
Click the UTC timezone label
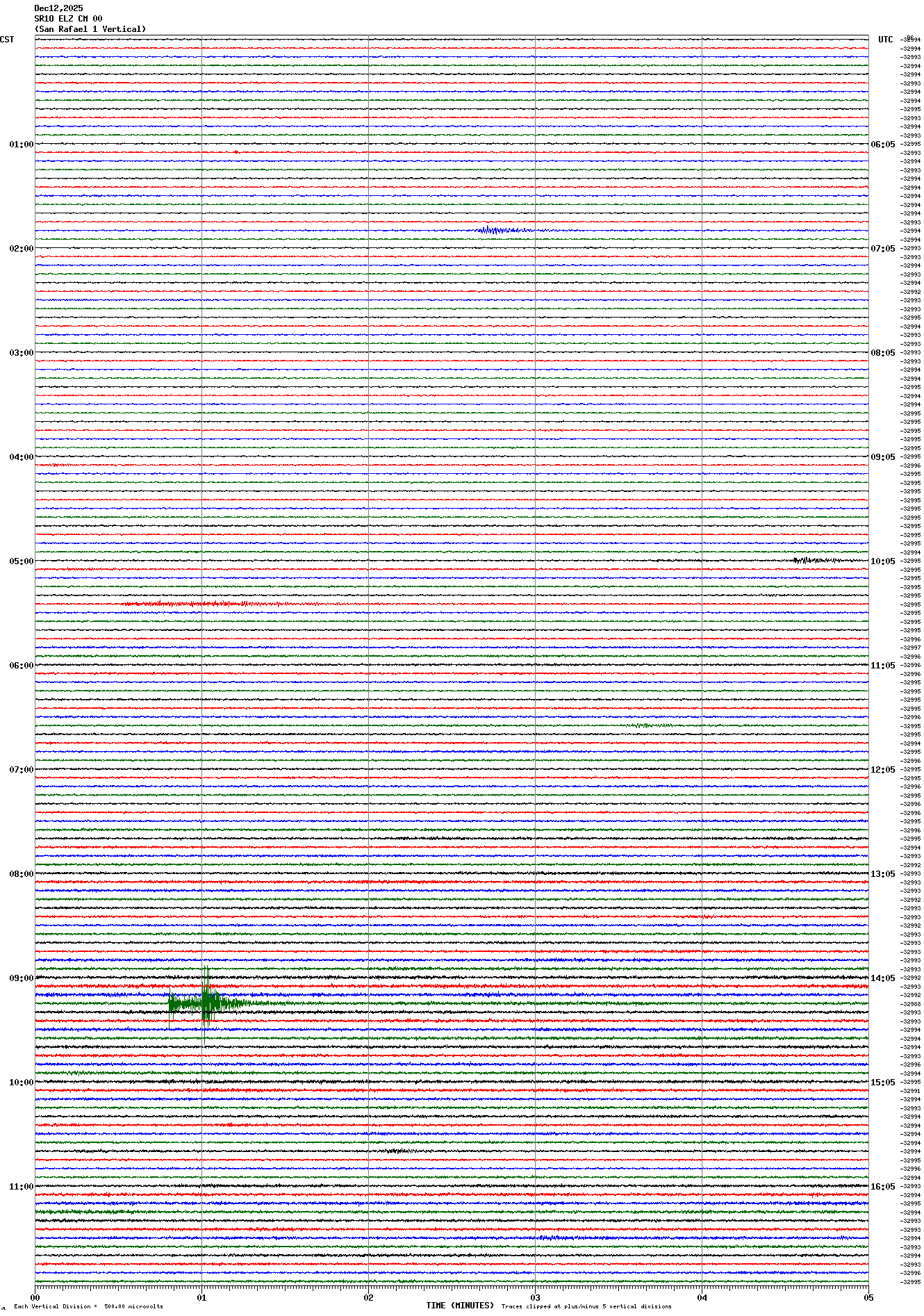885,40
